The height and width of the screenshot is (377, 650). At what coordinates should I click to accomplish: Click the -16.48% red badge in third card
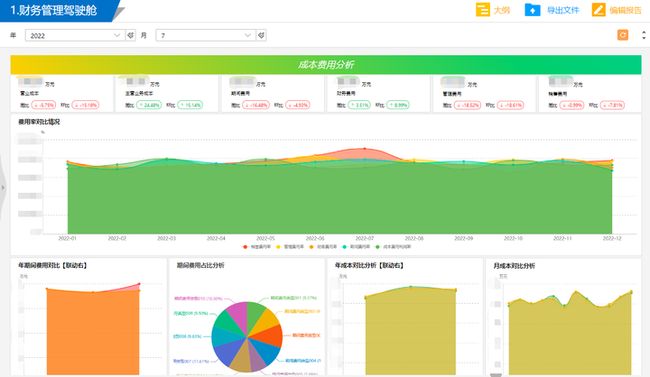(256, 105)
